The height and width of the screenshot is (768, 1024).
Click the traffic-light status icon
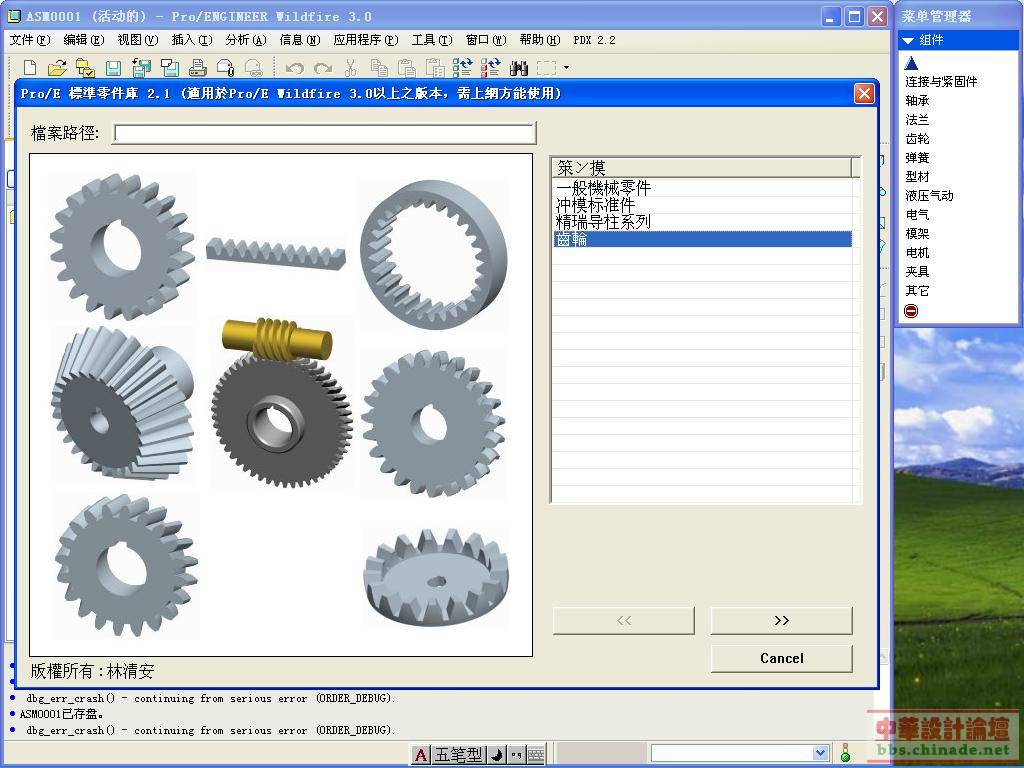pyautogui.click(x=846, y=753)
